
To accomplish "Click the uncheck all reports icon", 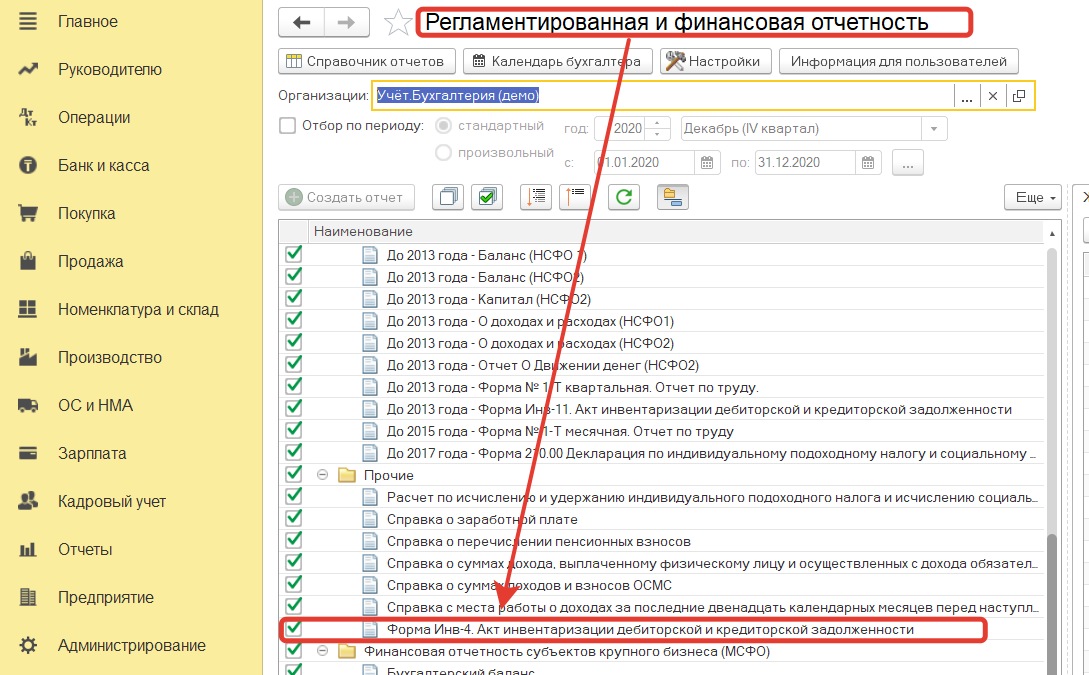I will tap(447, 197).
